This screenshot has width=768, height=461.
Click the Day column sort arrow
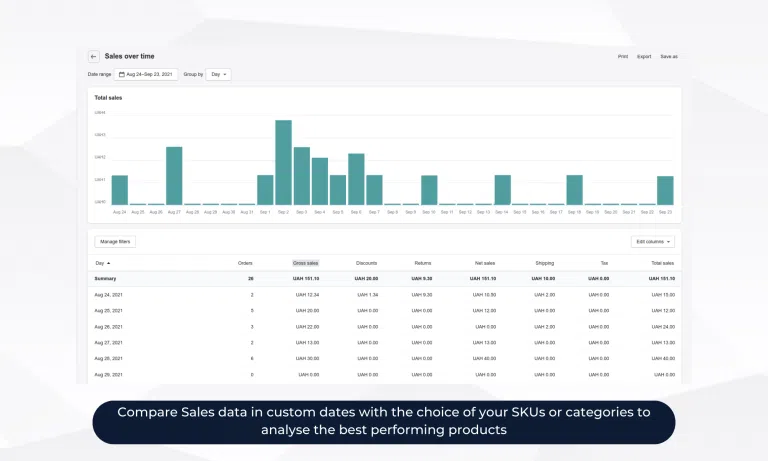[x=108, y=263]
